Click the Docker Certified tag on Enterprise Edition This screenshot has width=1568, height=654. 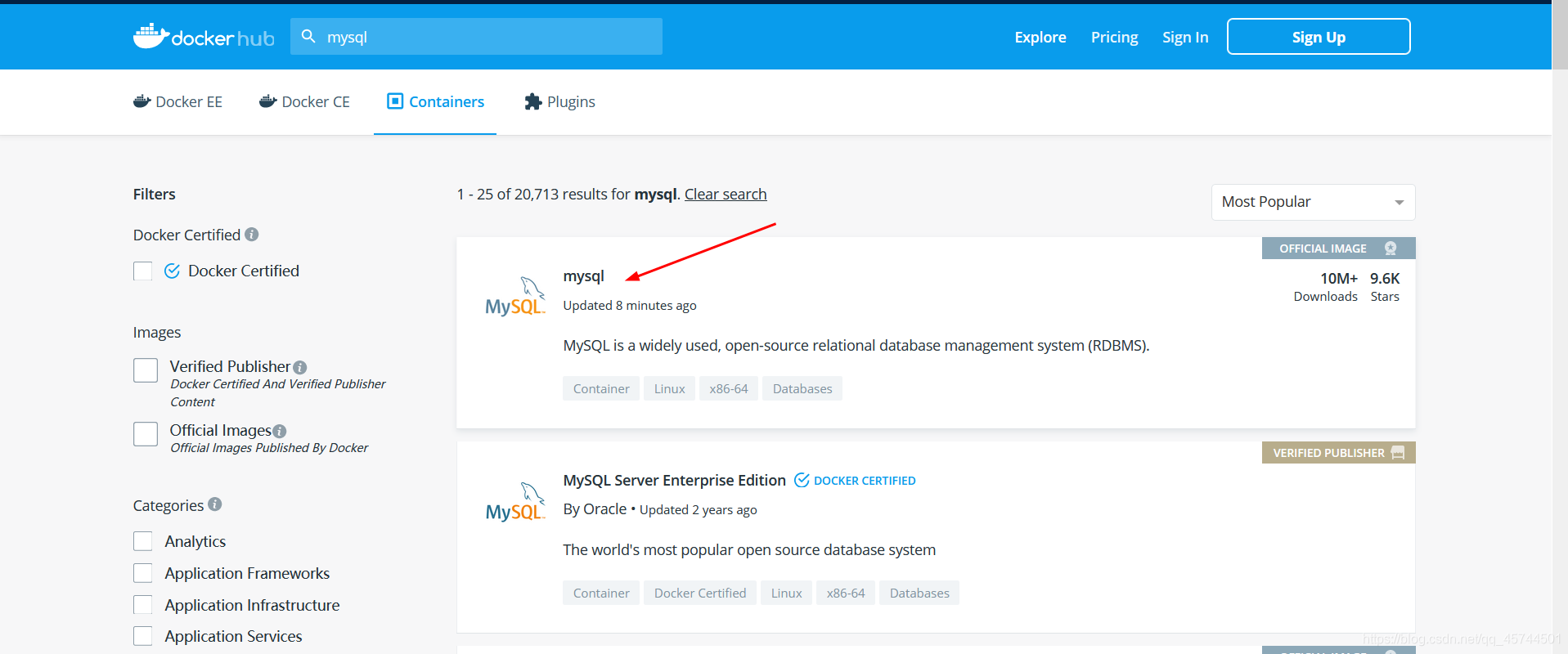click(700, 593)
